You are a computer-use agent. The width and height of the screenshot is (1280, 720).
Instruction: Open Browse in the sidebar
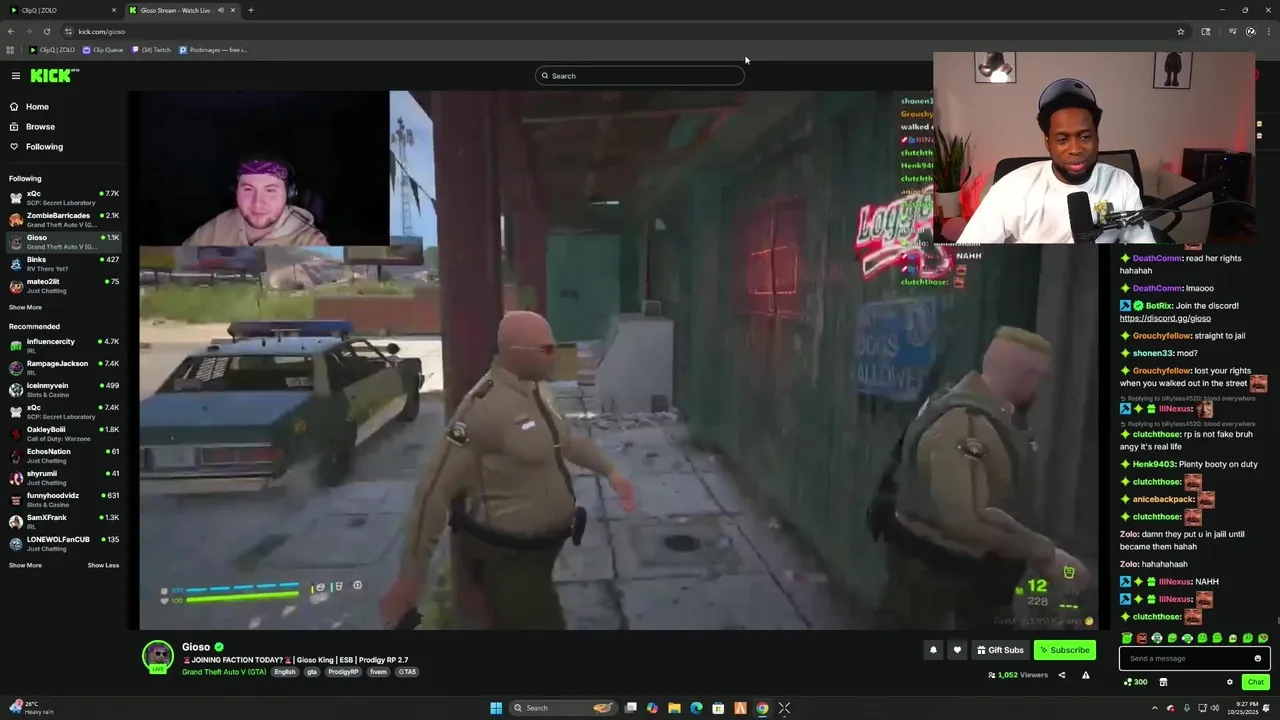pos(40,127)
